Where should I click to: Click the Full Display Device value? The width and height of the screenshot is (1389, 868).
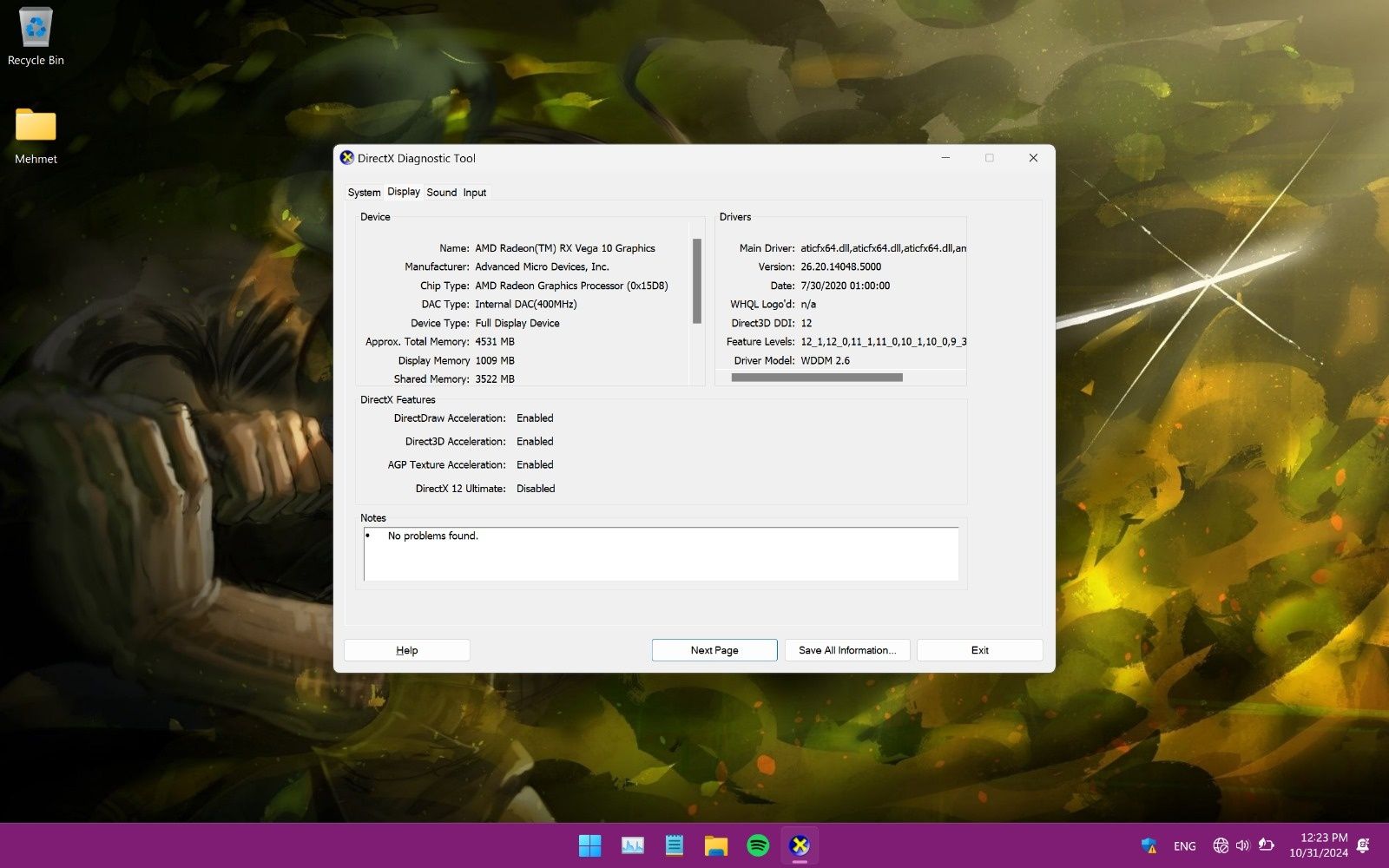[x=517, y=323]
